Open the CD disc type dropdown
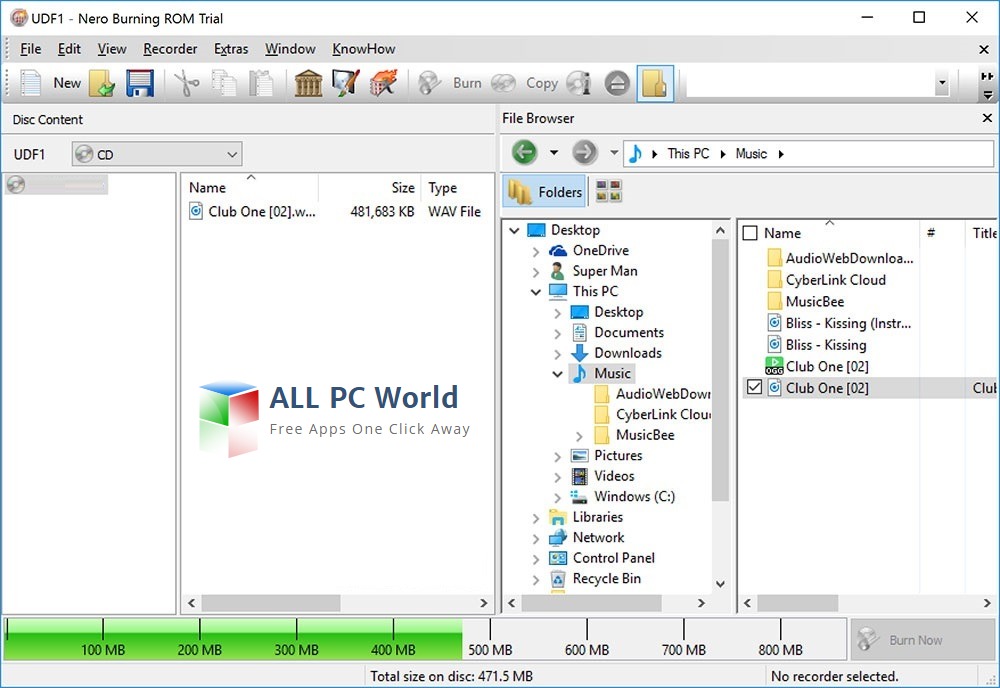This screenshot has width=1000, height=688. 157,154
